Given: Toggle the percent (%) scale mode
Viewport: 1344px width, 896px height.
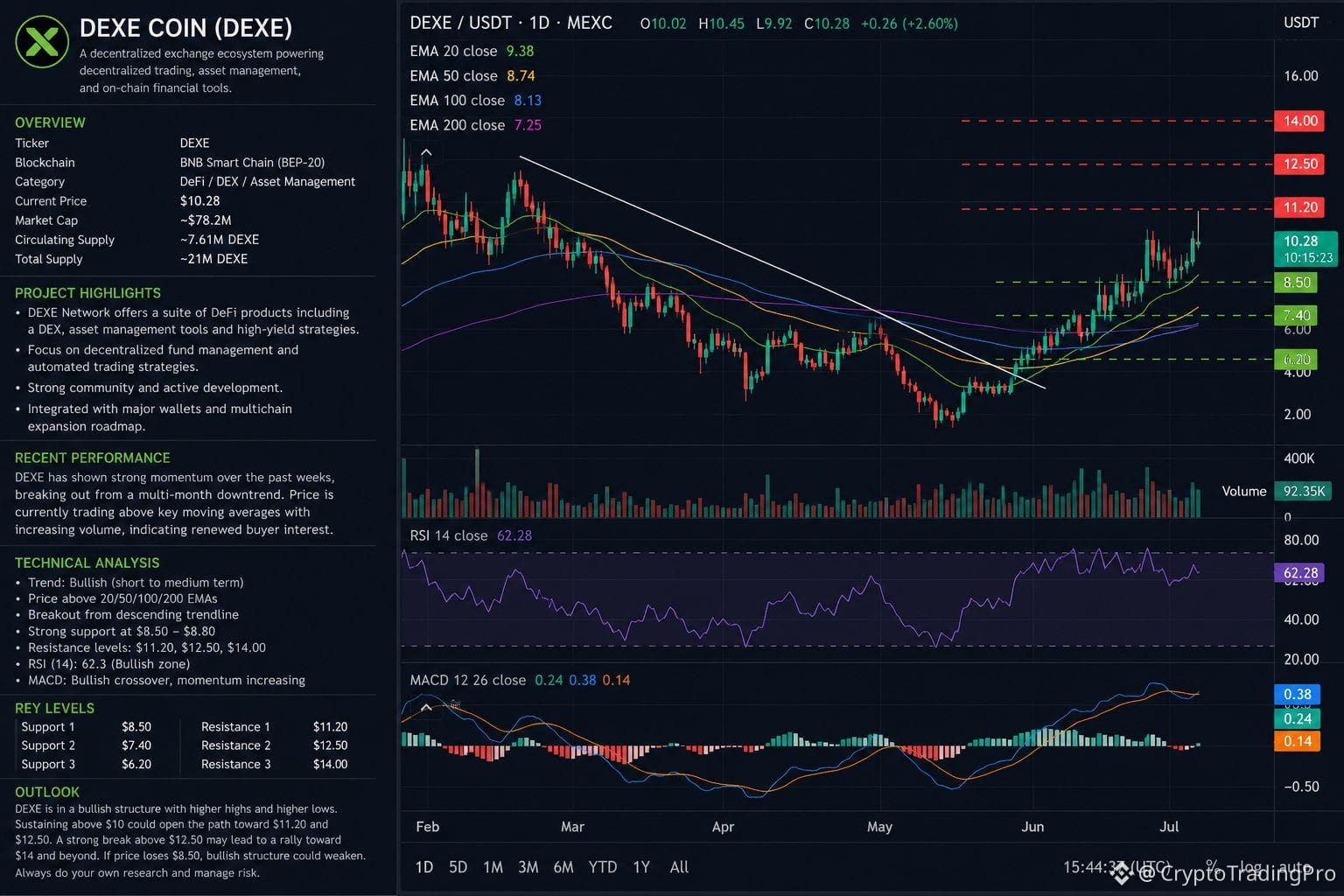Looking at the screenshot, I should (x=1211, y=867).
